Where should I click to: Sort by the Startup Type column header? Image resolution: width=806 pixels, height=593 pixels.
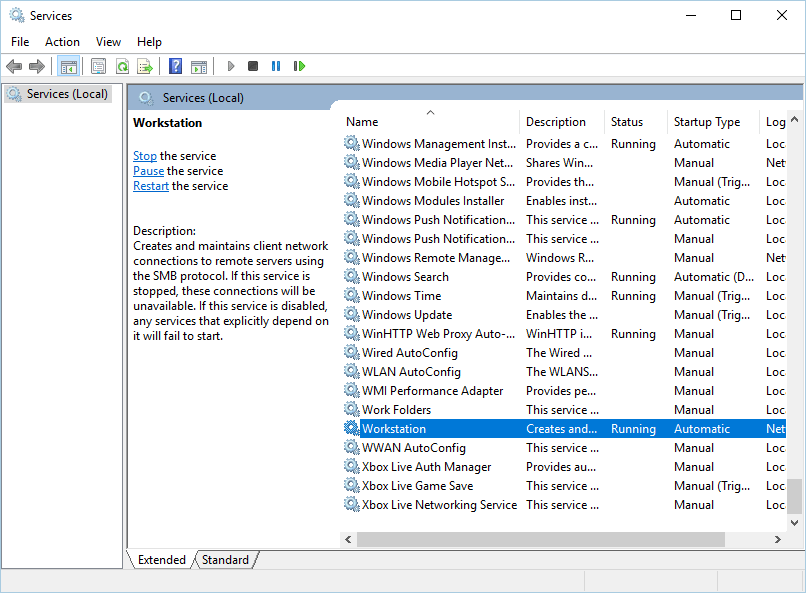point(713,122)
